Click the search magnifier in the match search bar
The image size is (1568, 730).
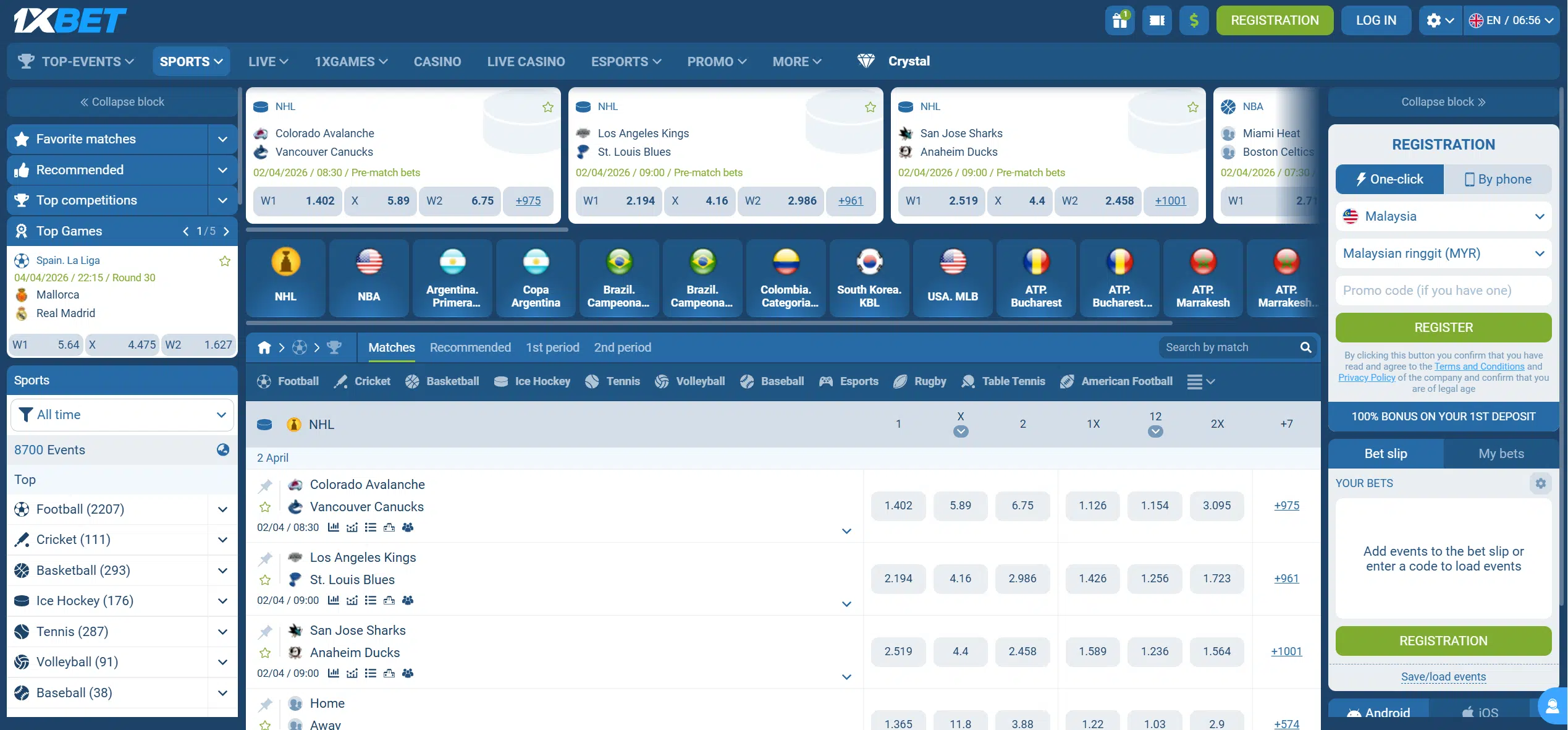coord(1306,347)
